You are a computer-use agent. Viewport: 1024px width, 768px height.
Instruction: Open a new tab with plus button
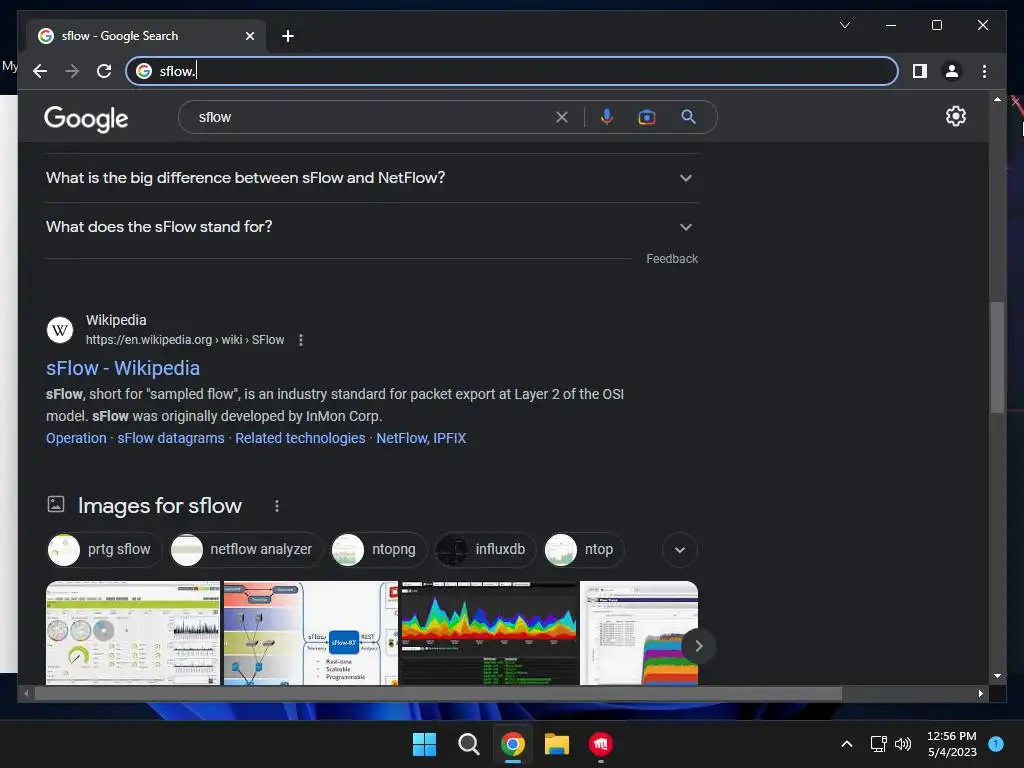coord(287,36)
